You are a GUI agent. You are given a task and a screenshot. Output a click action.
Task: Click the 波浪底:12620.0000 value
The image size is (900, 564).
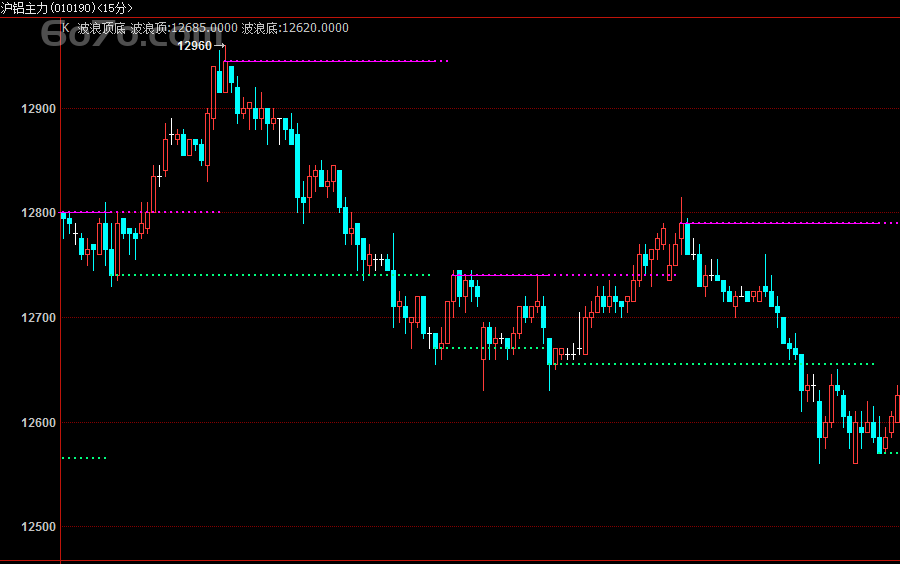(295, 28)
